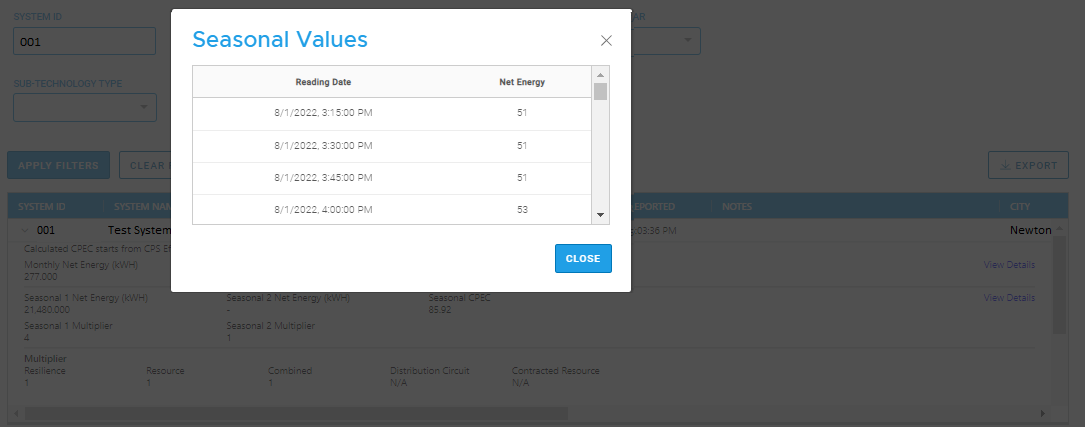Click the Export button
The width and height of the screenshot is (1087, 427).
coord(1028,165)
